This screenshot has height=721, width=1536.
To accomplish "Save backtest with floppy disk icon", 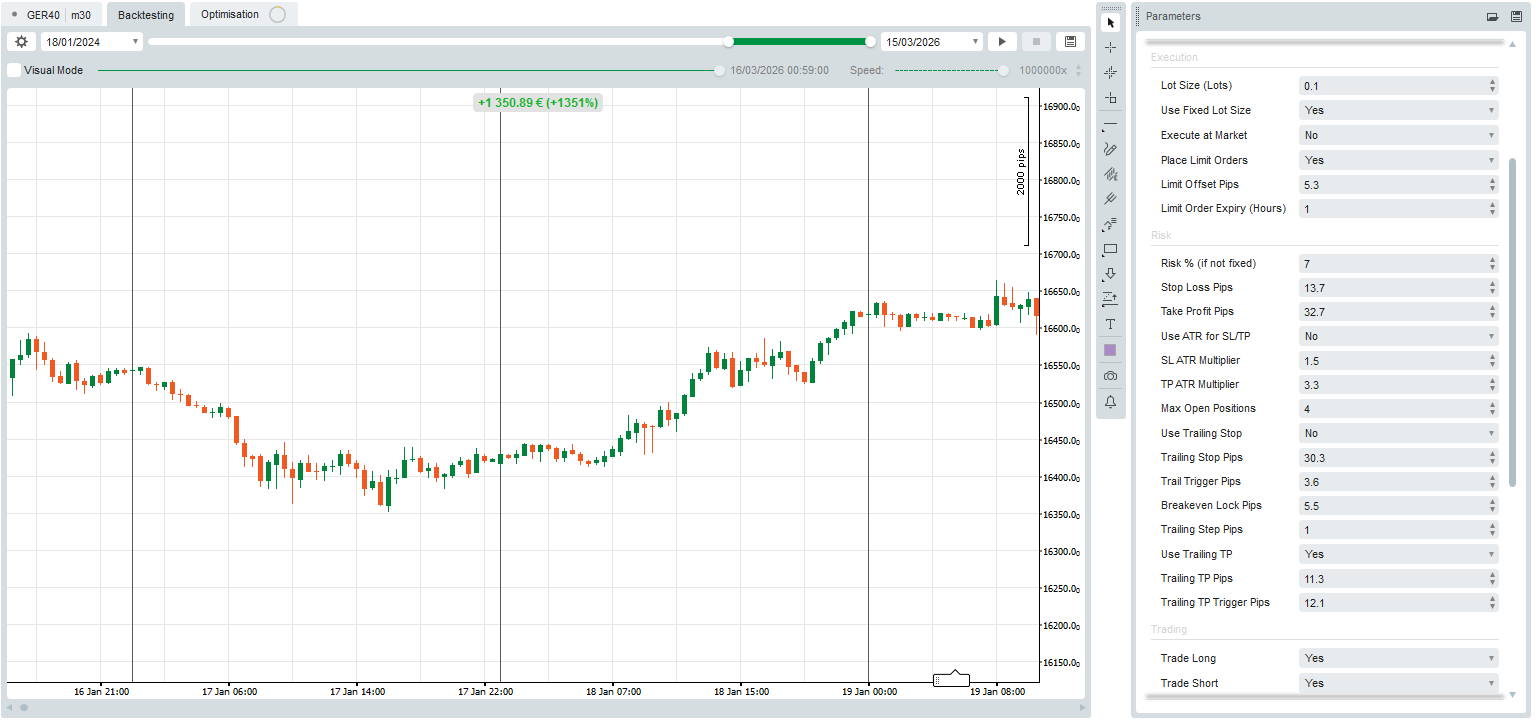I will pos(1071,42).
